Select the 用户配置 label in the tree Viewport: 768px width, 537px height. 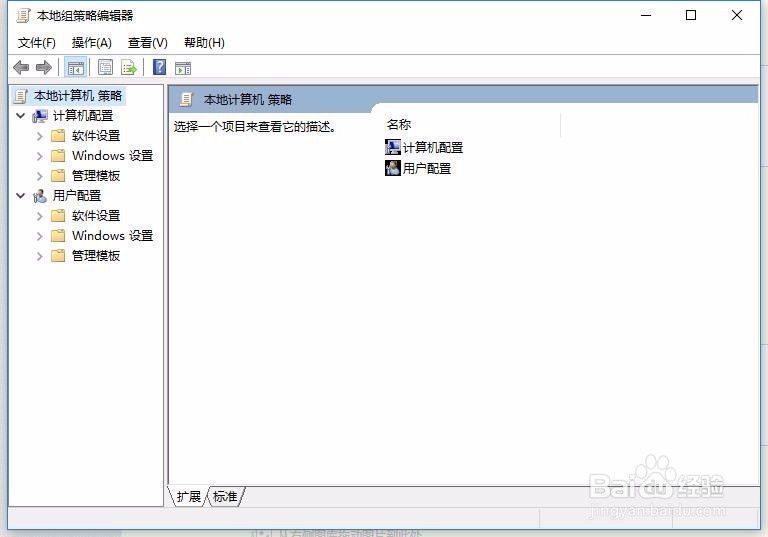tap(77, 196)
